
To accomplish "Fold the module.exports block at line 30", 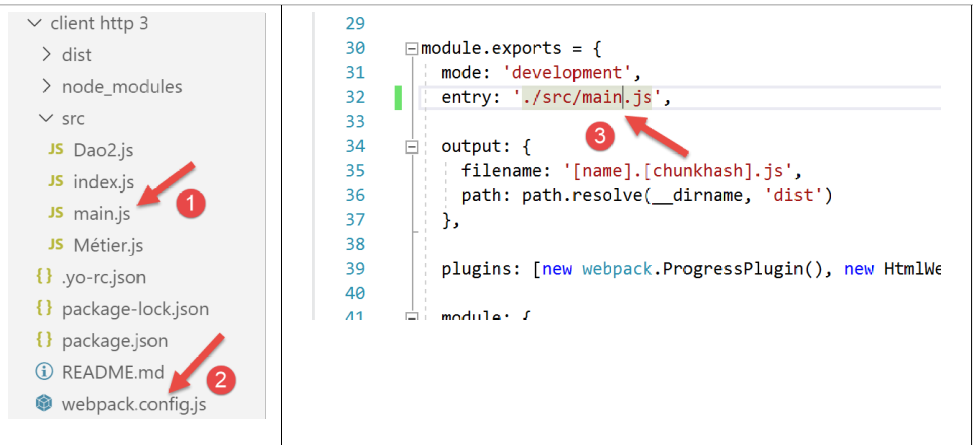I will (410, 49).
